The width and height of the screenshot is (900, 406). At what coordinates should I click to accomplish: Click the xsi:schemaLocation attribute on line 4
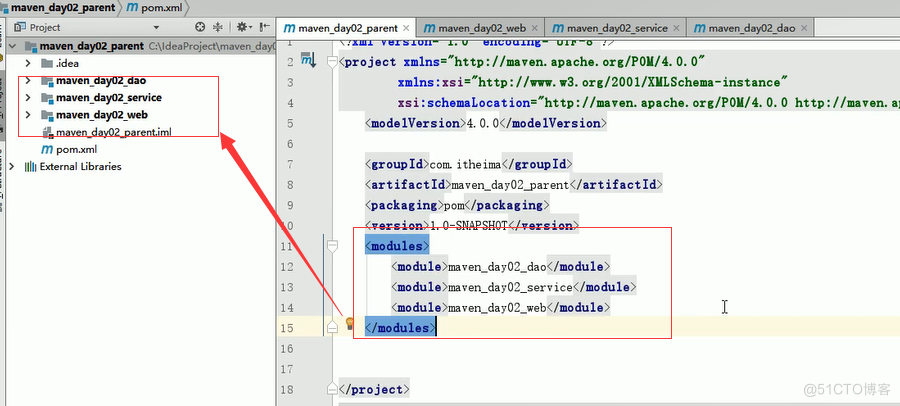[462, 103]
